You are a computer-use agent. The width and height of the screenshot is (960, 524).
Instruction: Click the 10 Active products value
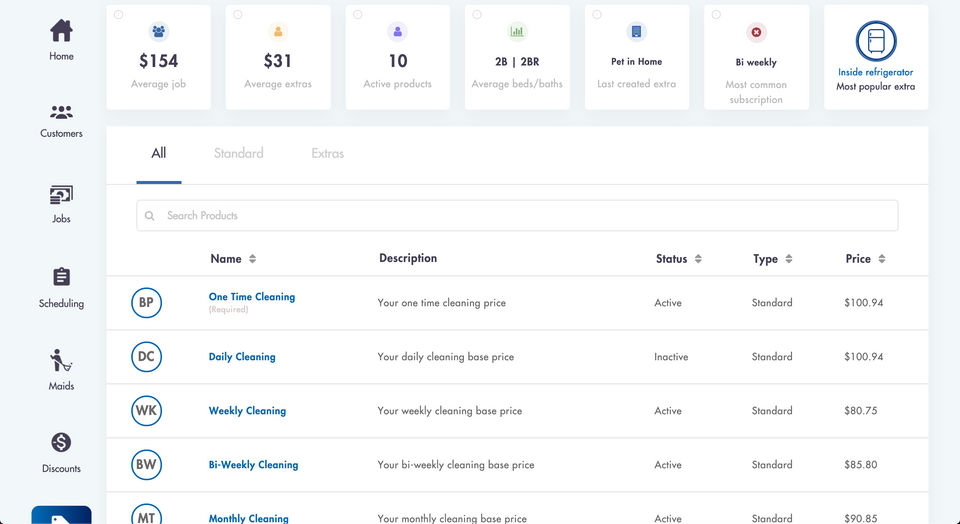398,61
